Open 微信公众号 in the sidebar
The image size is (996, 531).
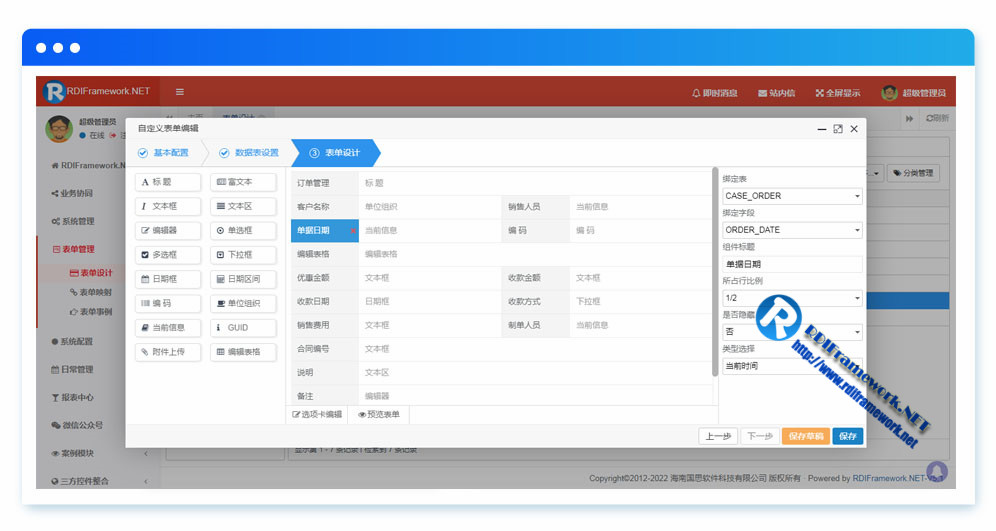[x=76, y=425]
